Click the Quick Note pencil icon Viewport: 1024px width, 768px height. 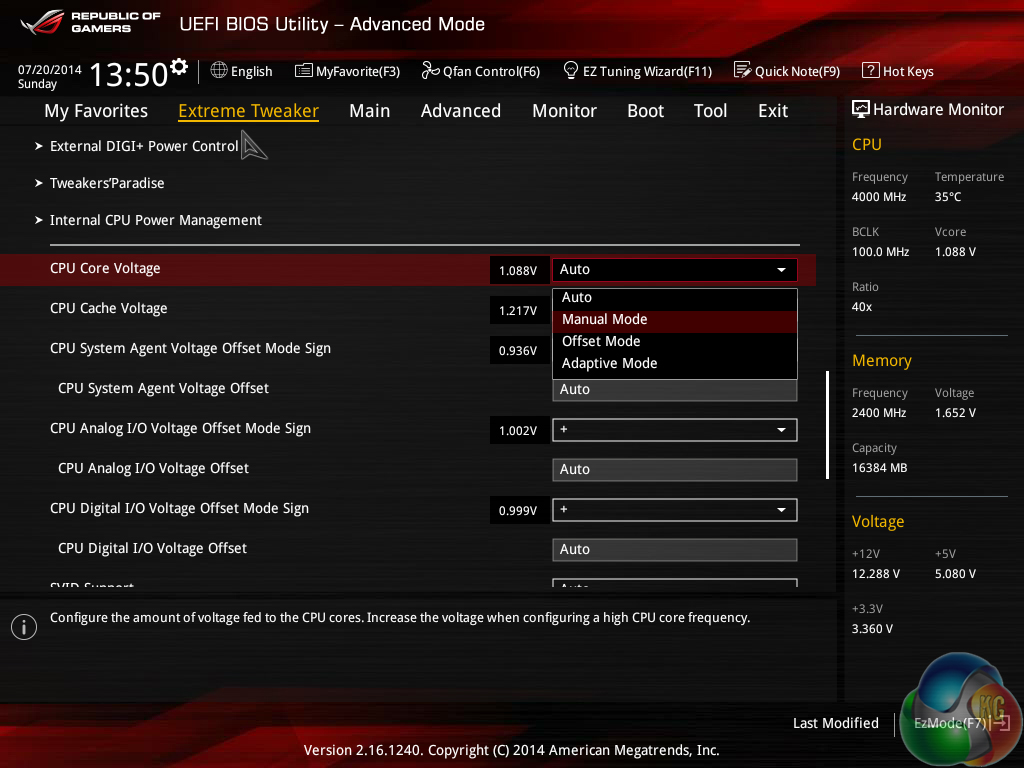click(743, 70)
